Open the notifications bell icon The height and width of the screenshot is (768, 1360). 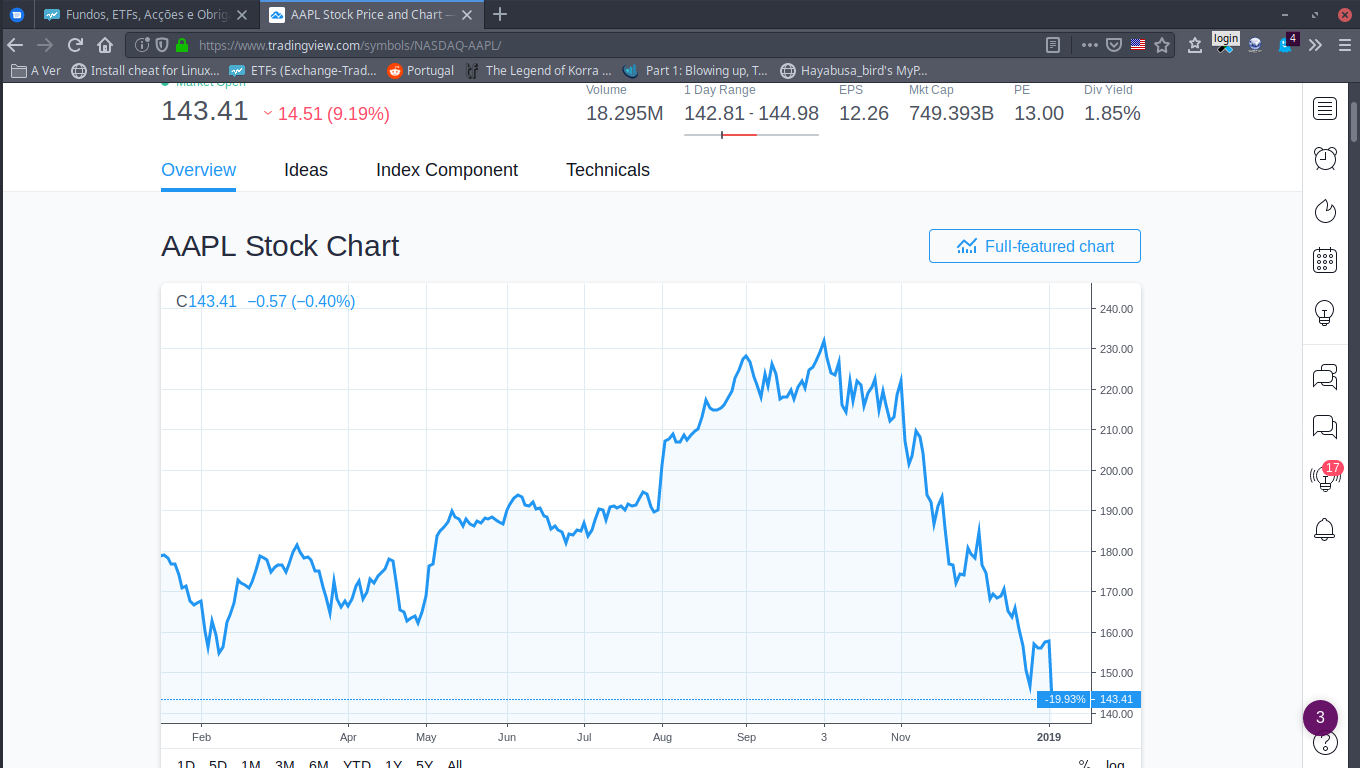1325,529
